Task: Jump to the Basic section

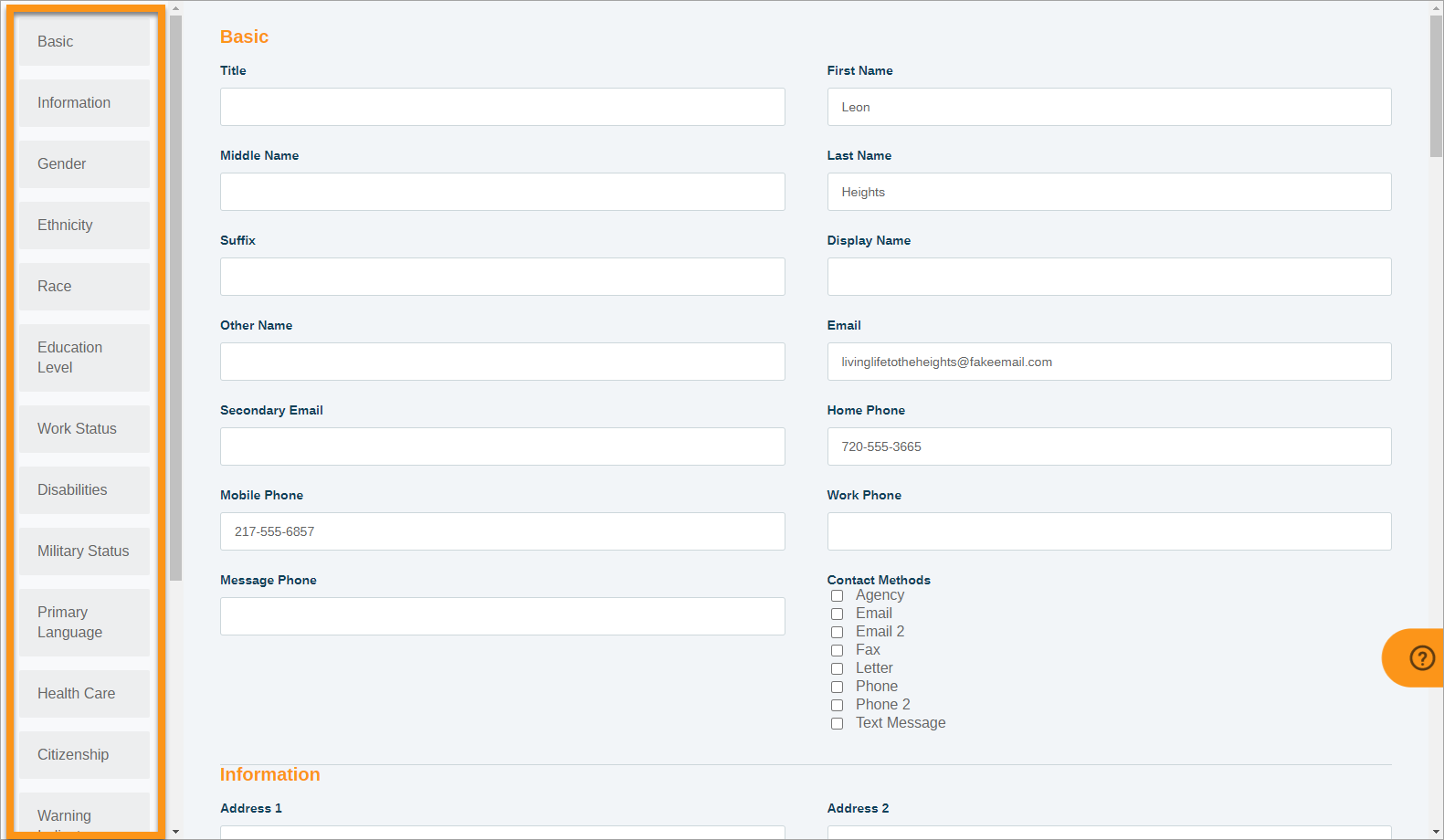Action: pos(84,42)
